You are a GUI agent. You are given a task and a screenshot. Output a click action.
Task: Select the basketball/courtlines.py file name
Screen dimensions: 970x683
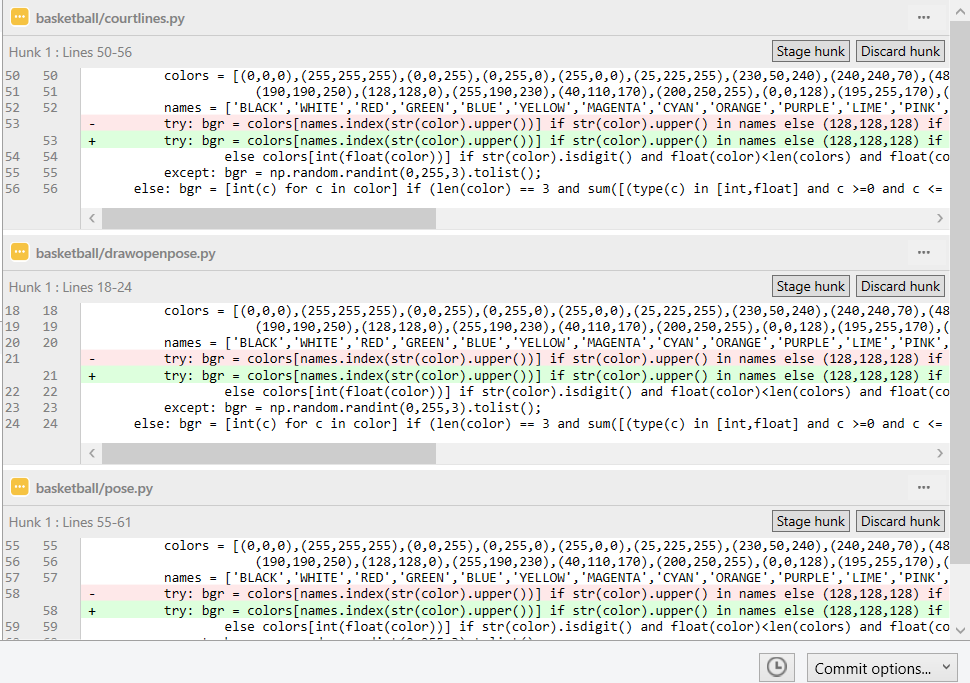point(110,18)
